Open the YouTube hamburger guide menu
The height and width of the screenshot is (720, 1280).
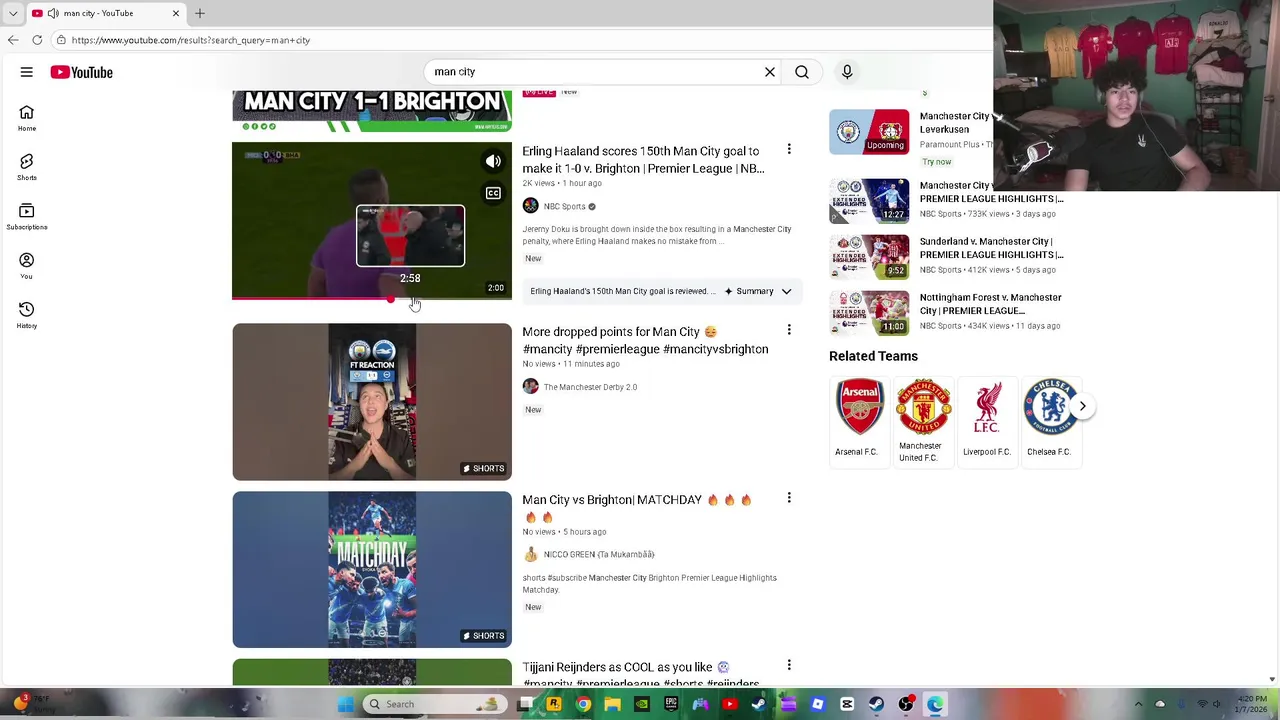pyautogui.click(x=27, y=72)
